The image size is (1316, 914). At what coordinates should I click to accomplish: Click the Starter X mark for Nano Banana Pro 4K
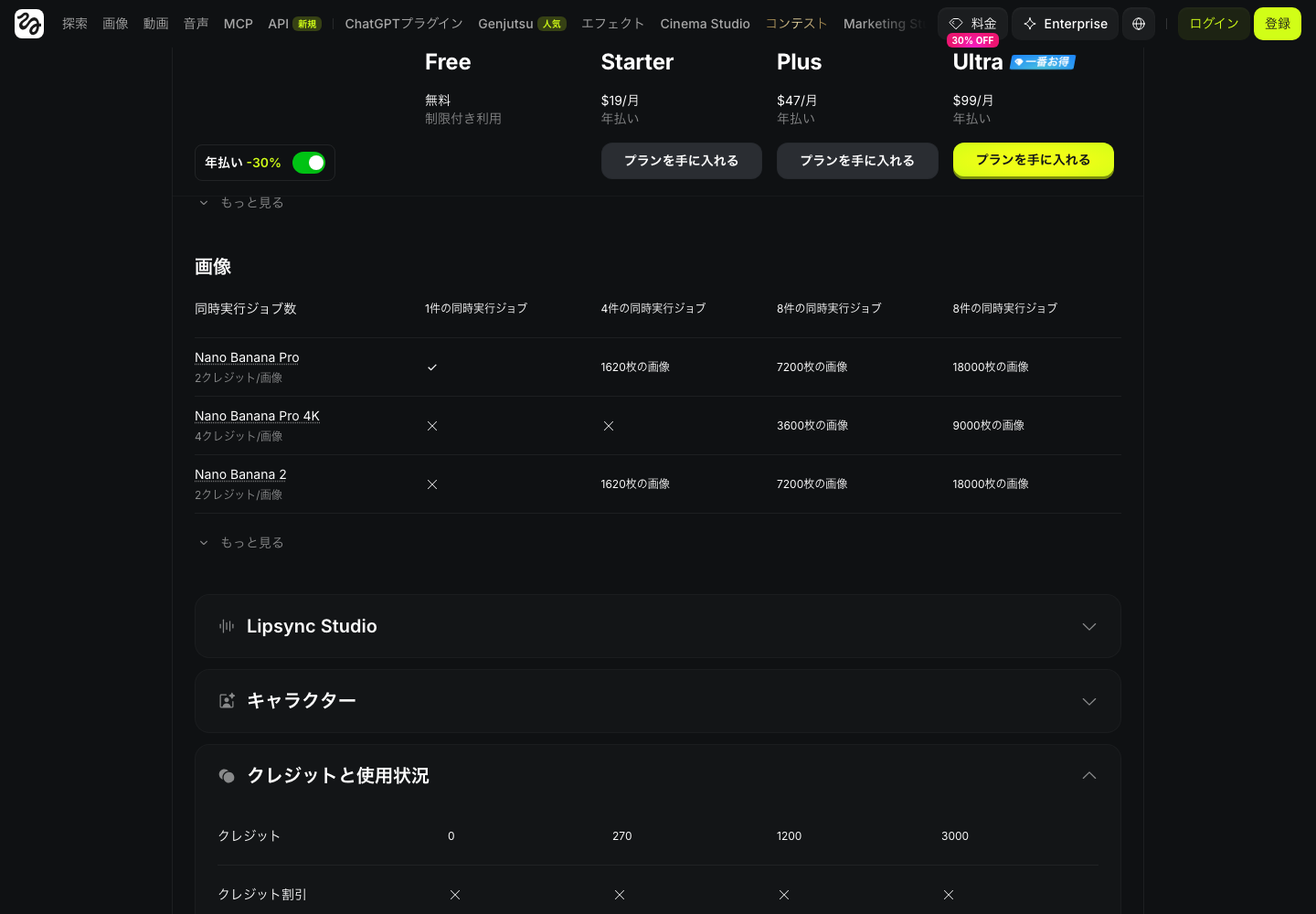tap(609, 426)
